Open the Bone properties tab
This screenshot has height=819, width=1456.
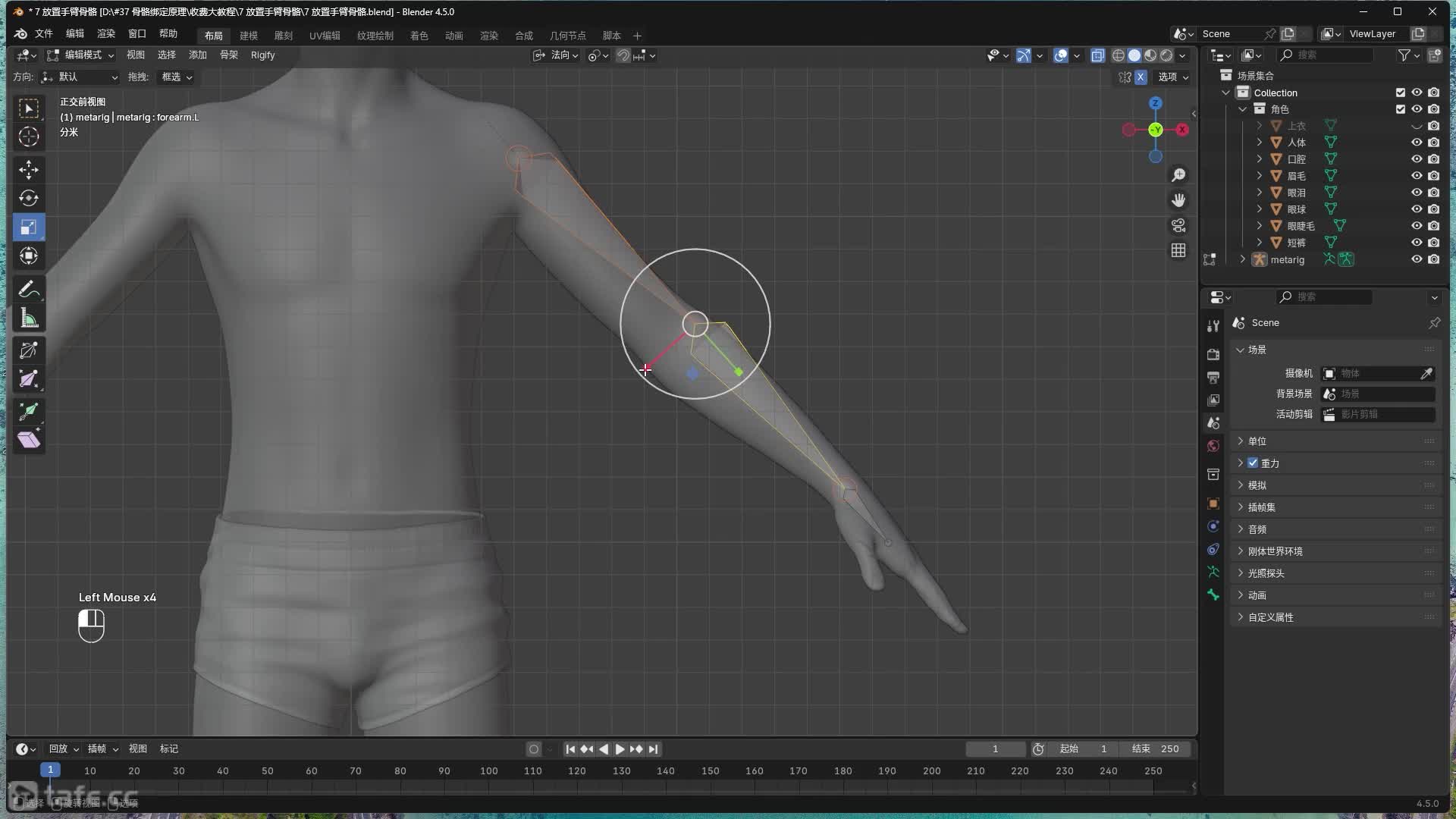click(x=1213, y=595)
